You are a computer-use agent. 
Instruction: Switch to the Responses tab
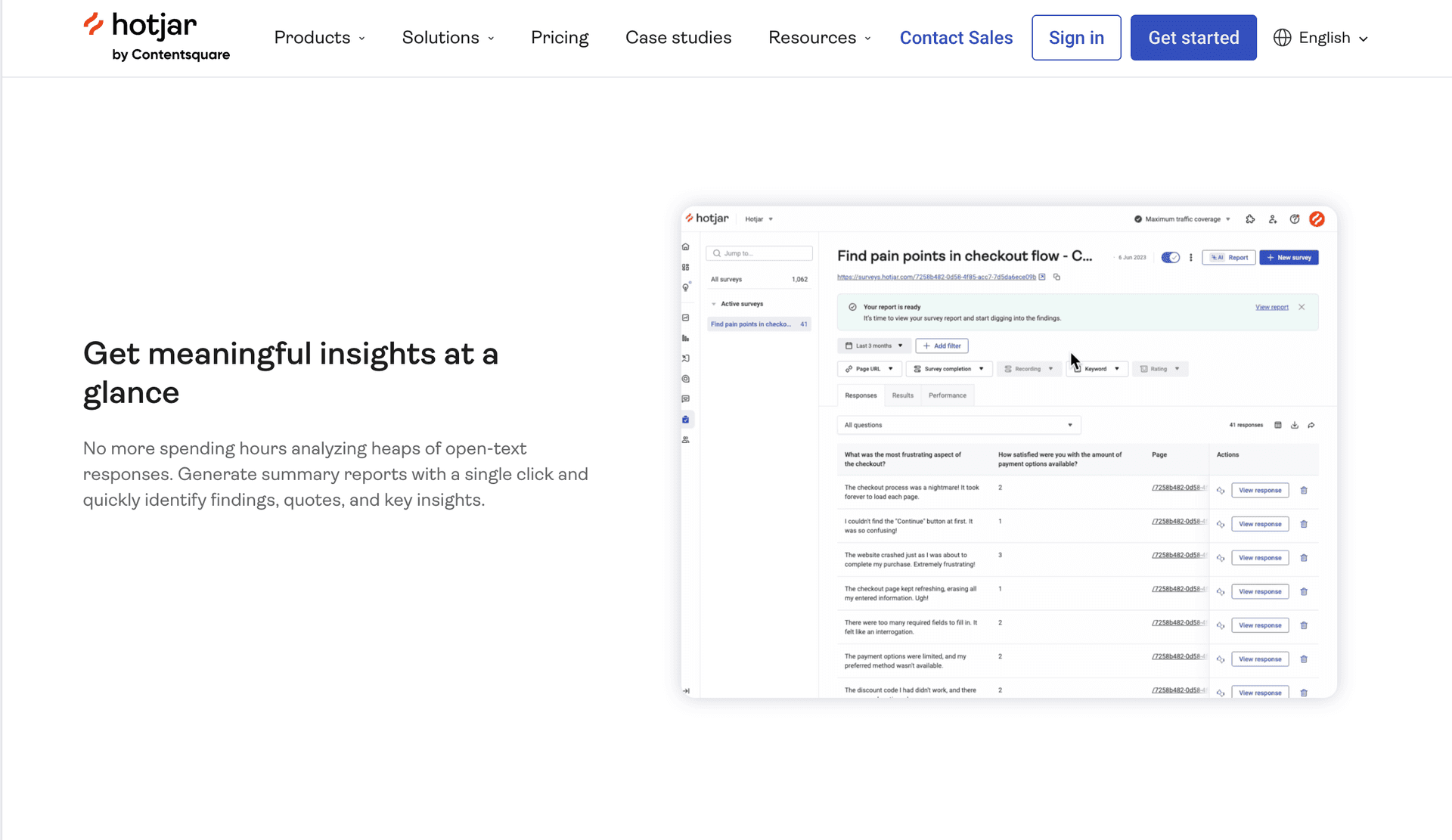[861, 395]
